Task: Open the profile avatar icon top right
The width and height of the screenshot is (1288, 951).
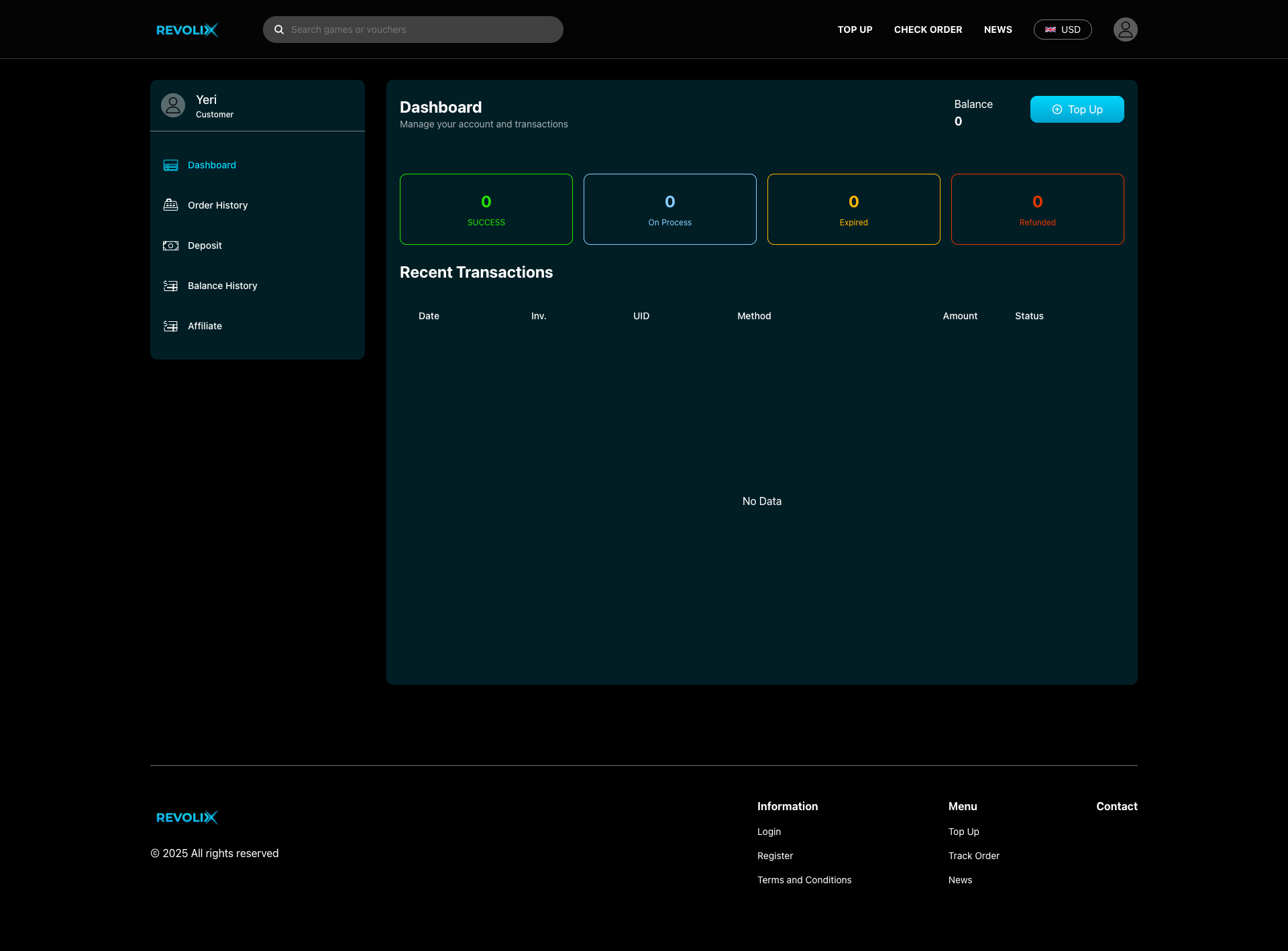Action: [1125, 30]
